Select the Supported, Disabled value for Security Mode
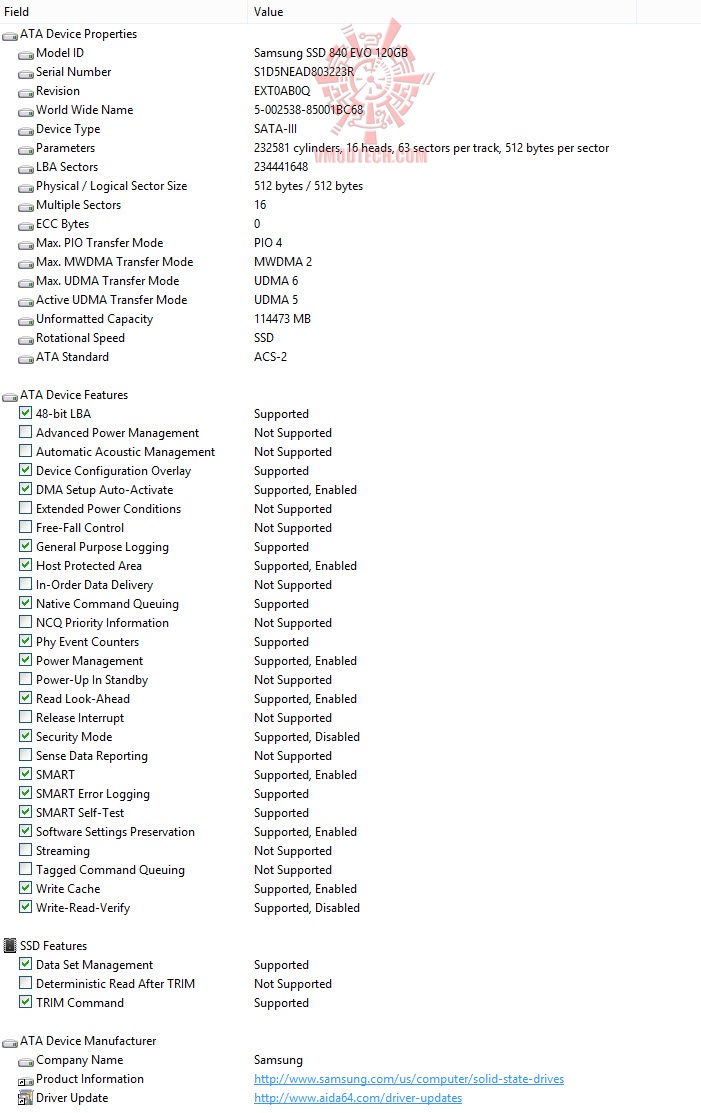701x1113 pixels. 307,737
